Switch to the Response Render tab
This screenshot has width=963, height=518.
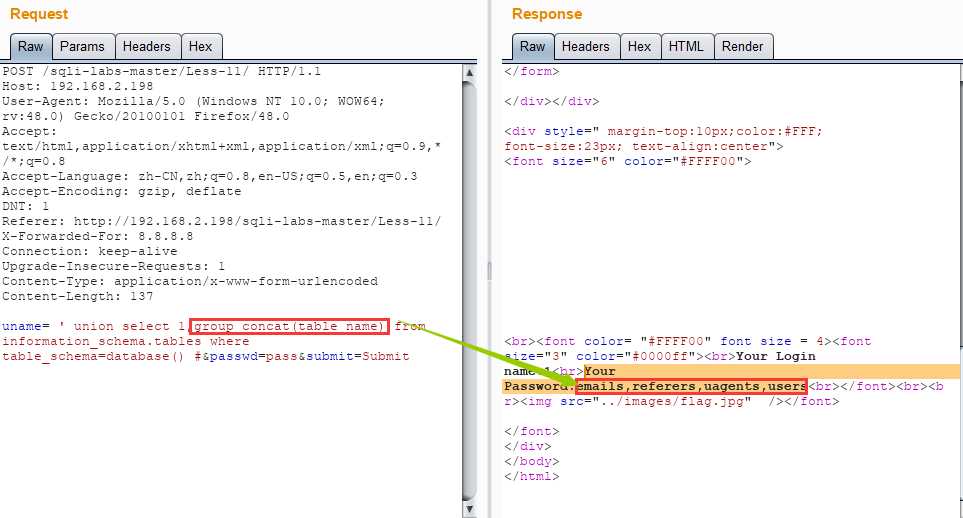[x=743, y=47]
